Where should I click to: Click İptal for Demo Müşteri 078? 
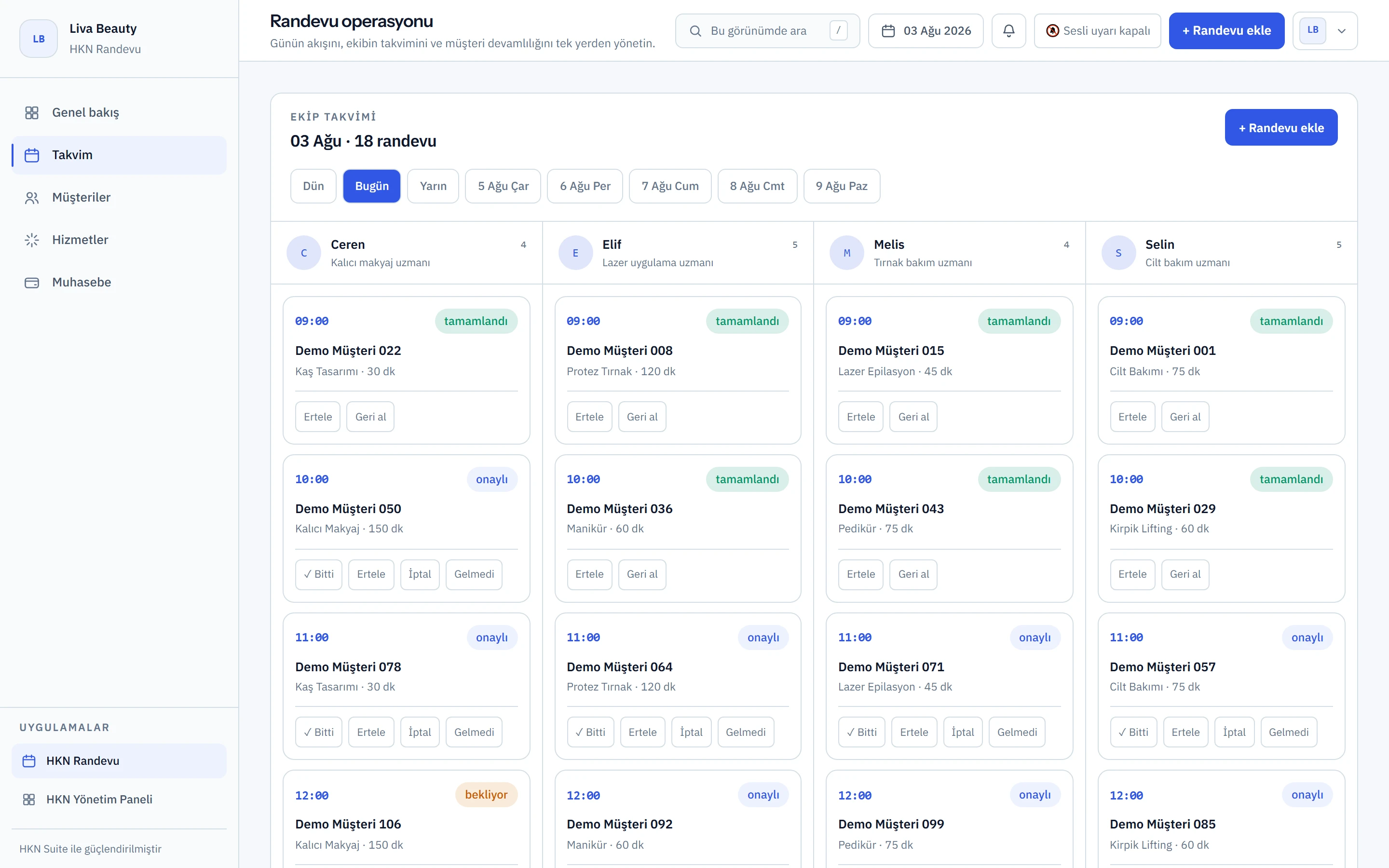tap(420, 732)
